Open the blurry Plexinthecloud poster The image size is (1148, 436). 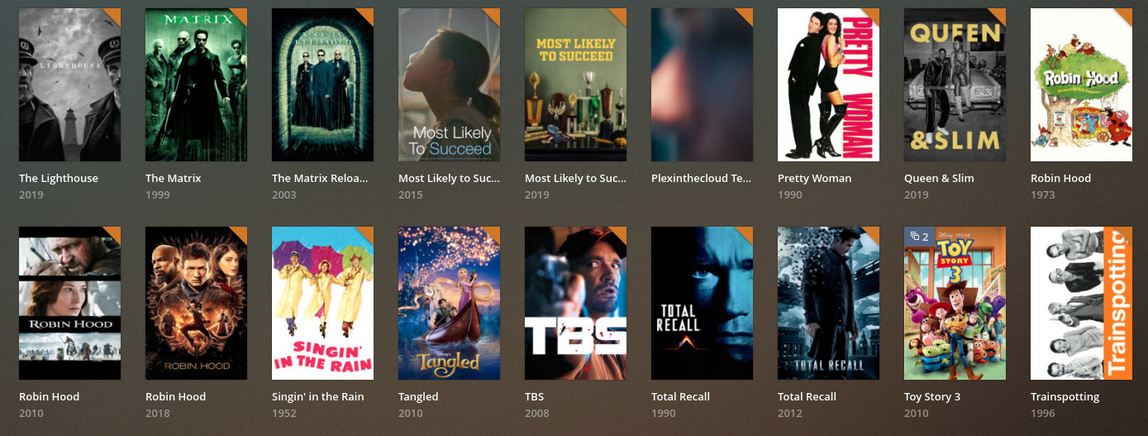coord(702,85)
